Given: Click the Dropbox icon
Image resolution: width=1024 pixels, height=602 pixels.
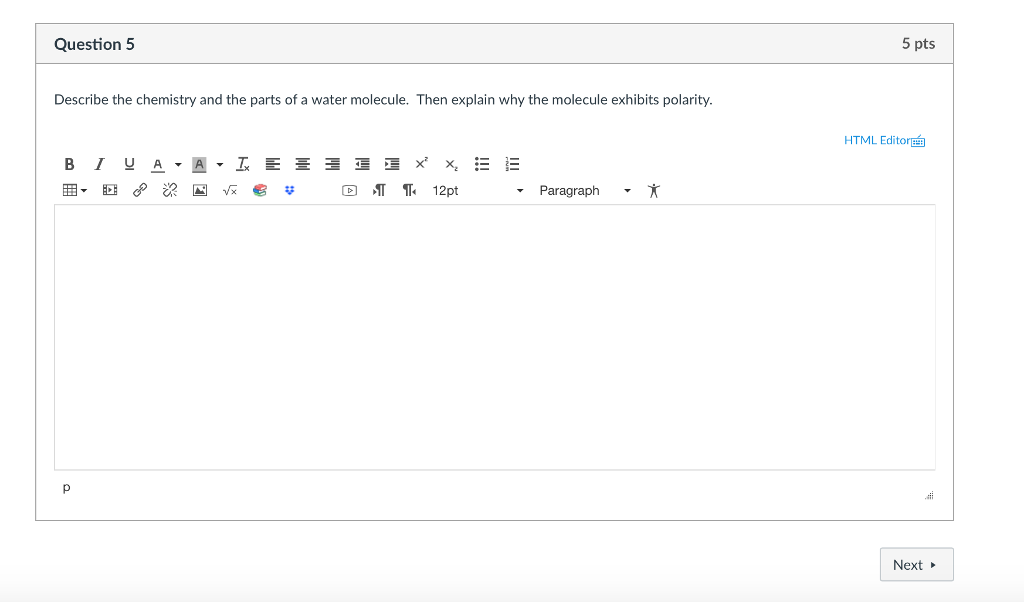Looking at the screenshot, I should coord(290,190).
